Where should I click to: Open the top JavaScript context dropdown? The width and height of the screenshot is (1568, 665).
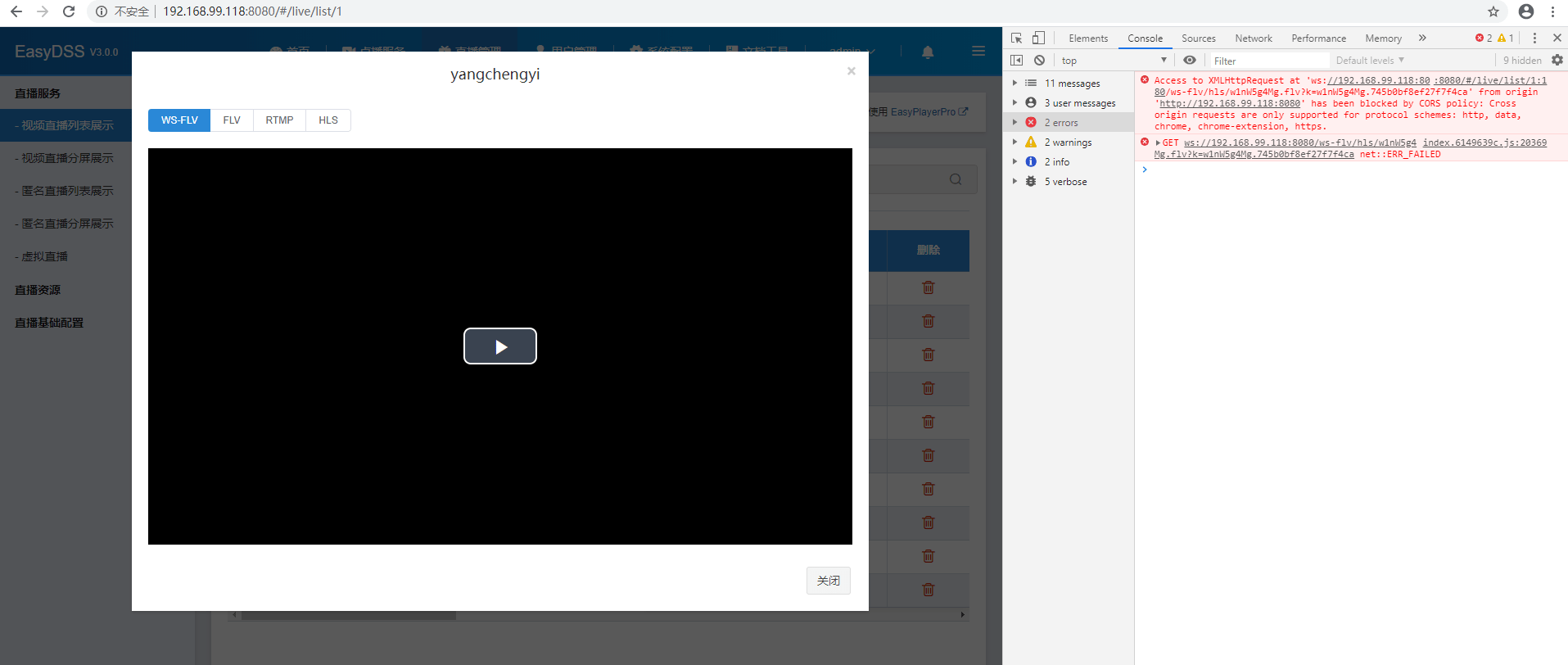(x=1114, y=61)
